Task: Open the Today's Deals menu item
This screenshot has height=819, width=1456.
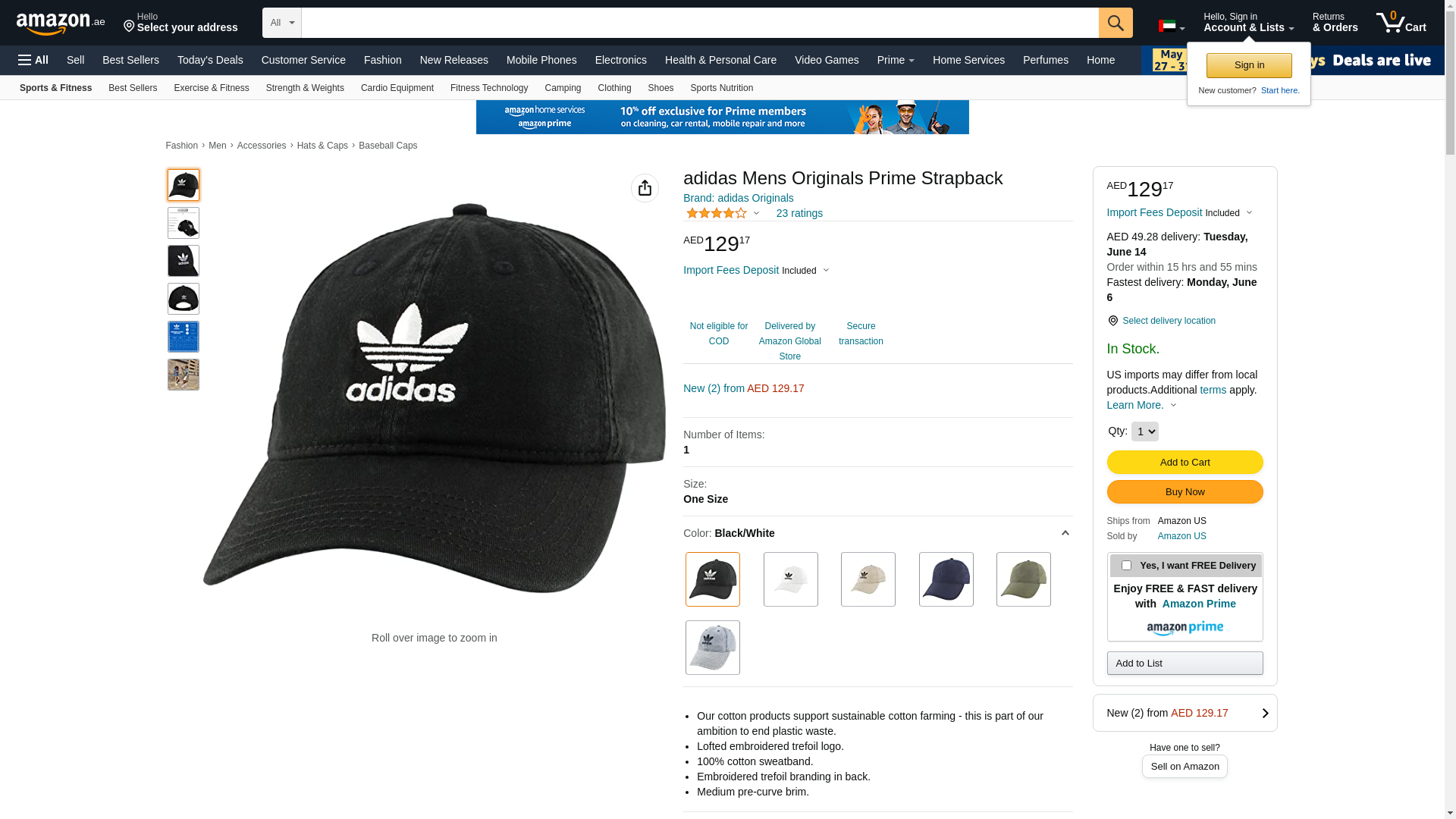Action: (x=210, y=60)
